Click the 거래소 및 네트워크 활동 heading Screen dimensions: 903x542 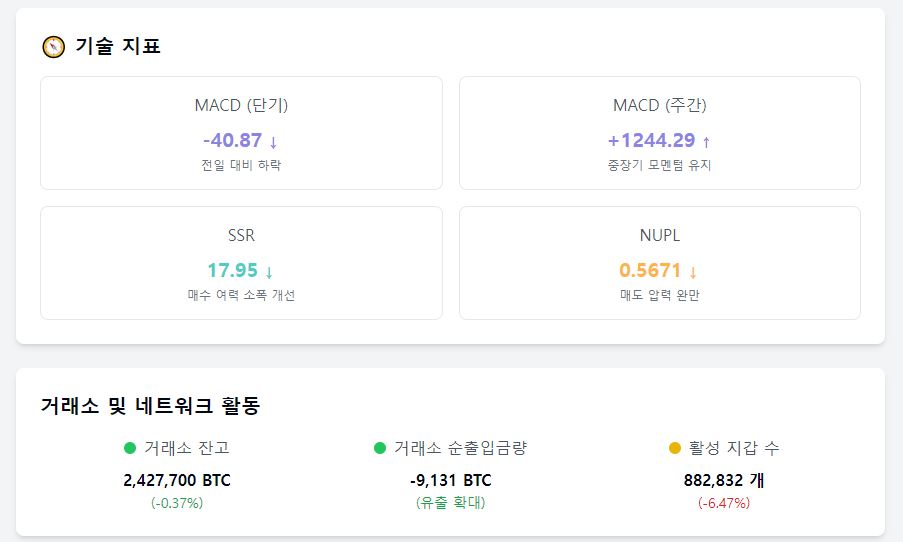pyautogui.click(x=151, y=405)
